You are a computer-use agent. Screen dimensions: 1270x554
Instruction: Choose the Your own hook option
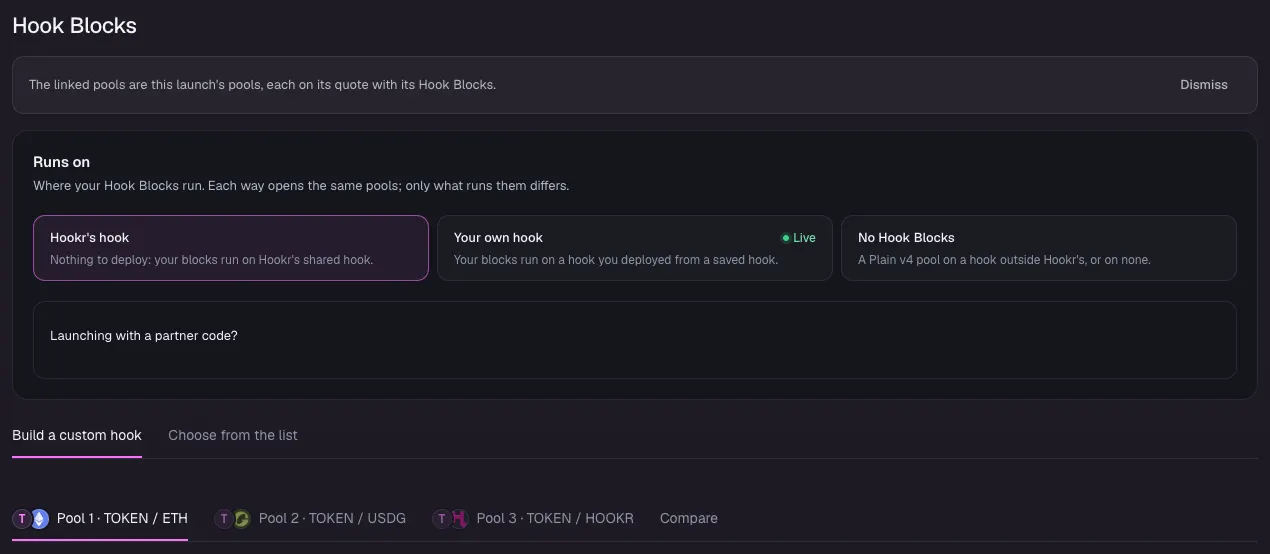tap(635, 248)
